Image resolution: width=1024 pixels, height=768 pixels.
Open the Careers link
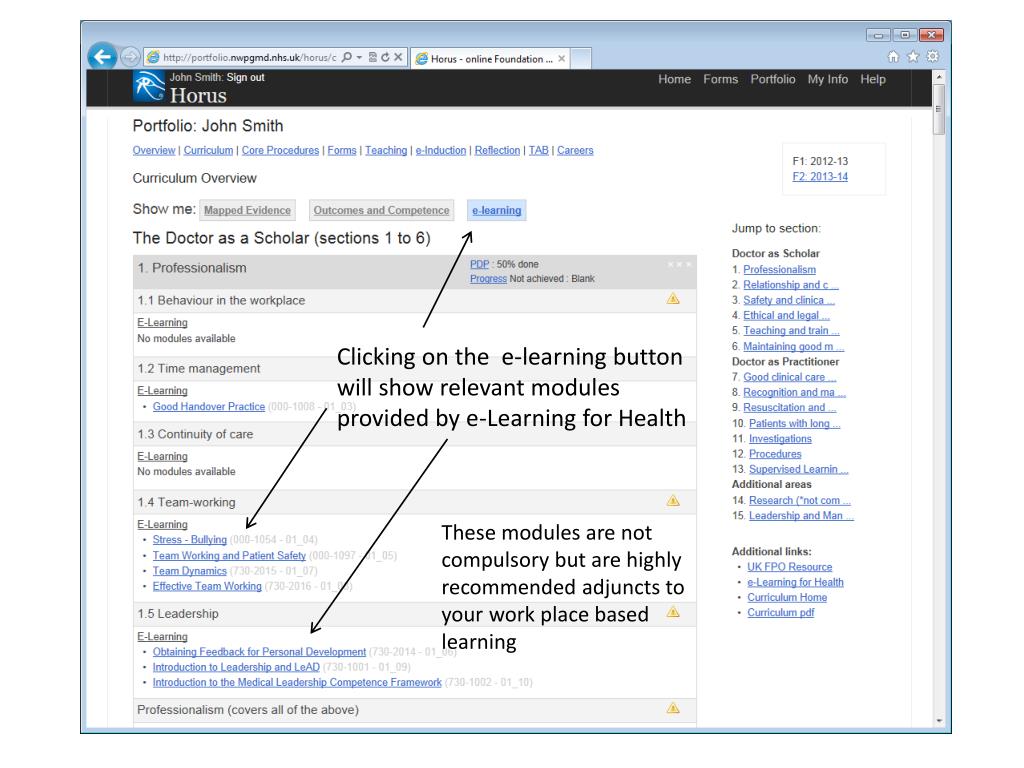[575, 150]
